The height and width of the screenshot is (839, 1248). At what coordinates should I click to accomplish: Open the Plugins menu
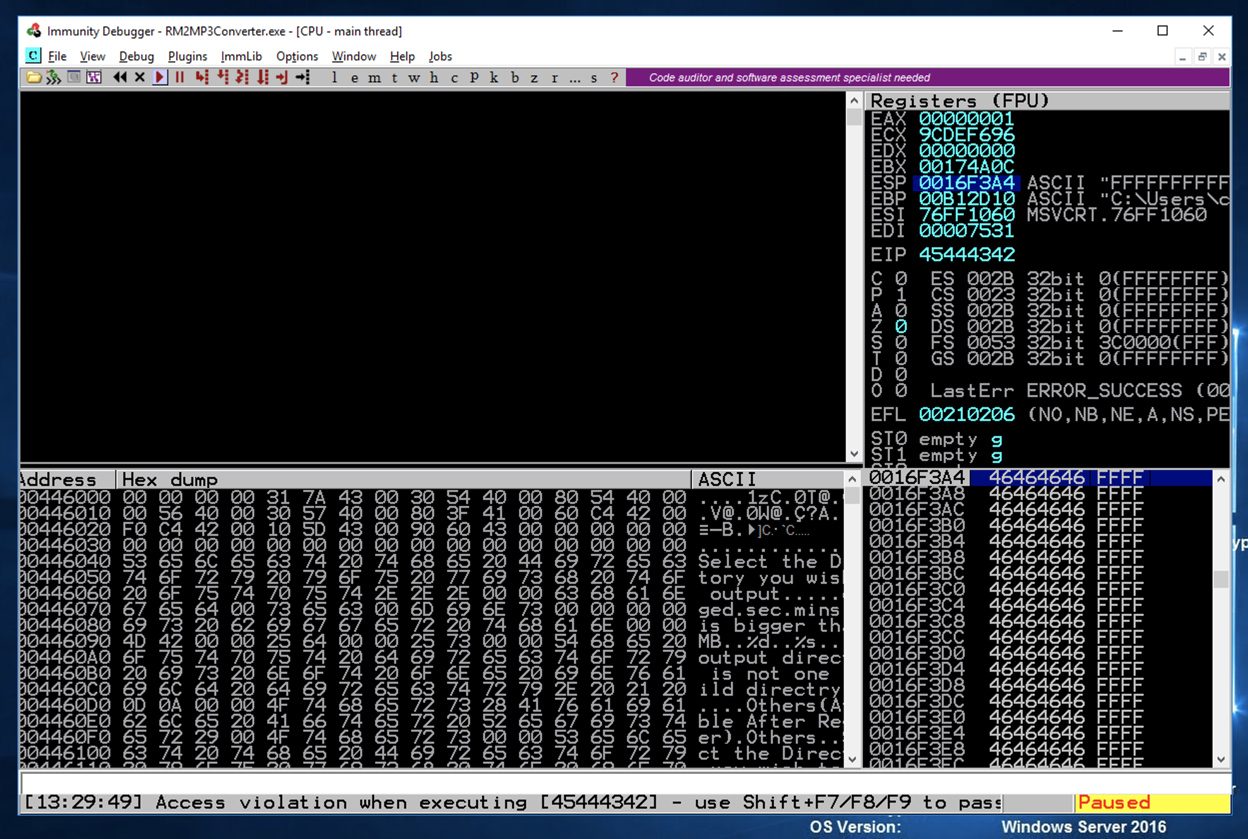(187, 56)
